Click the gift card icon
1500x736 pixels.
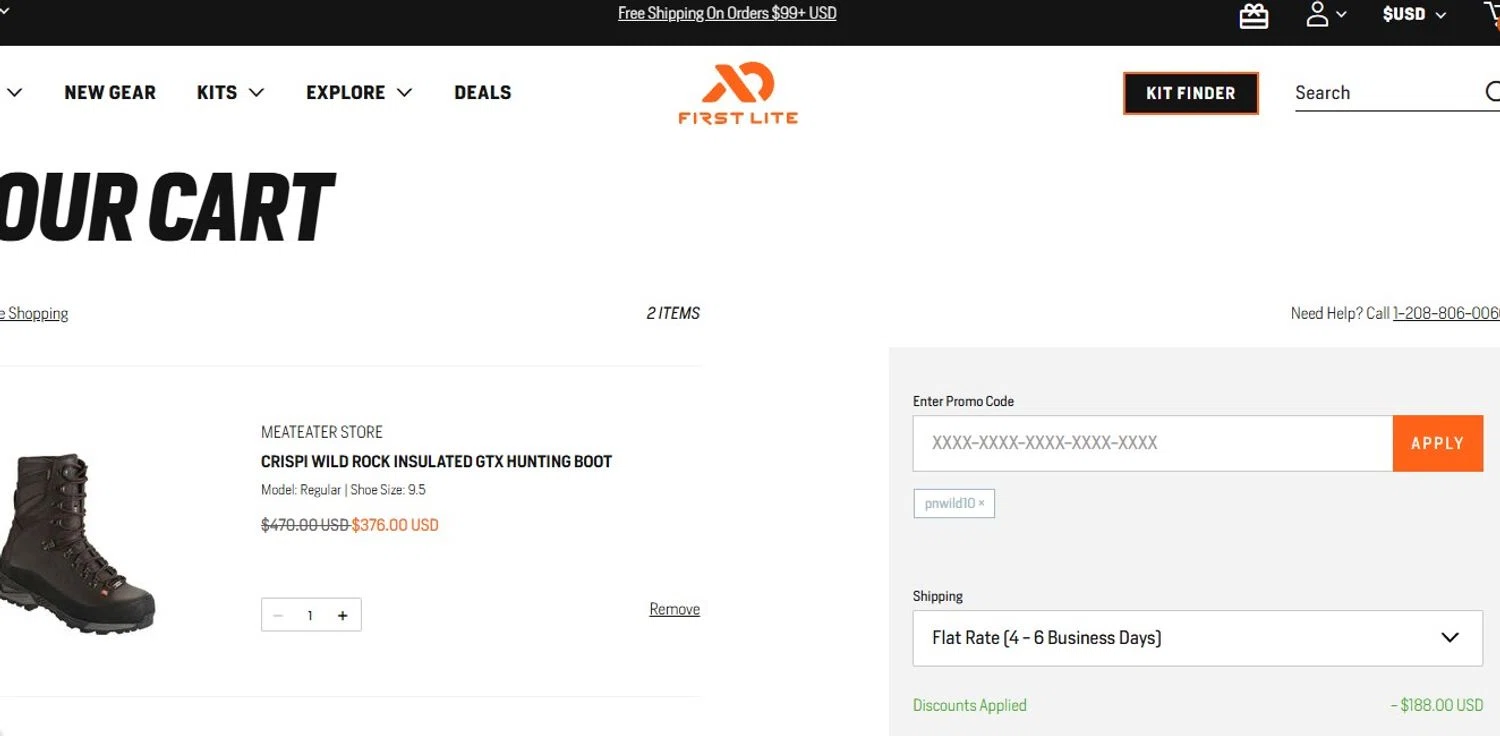(x=1253, y=15)
